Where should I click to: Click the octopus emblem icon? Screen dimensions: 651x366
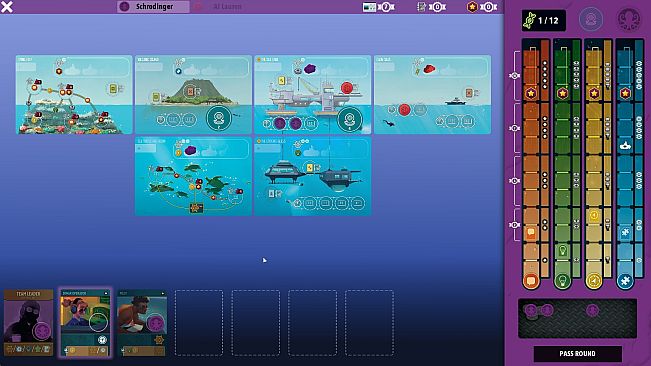(629, 20)
